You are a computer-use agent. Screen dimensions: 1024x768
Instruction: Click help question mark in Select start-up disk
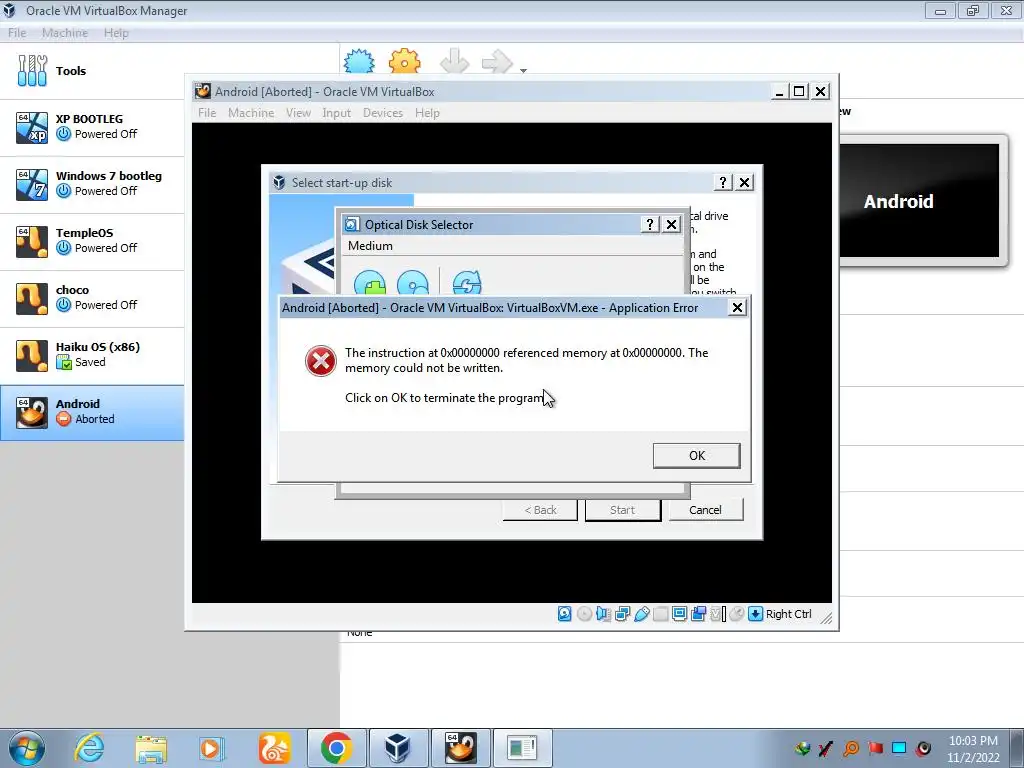722,183
